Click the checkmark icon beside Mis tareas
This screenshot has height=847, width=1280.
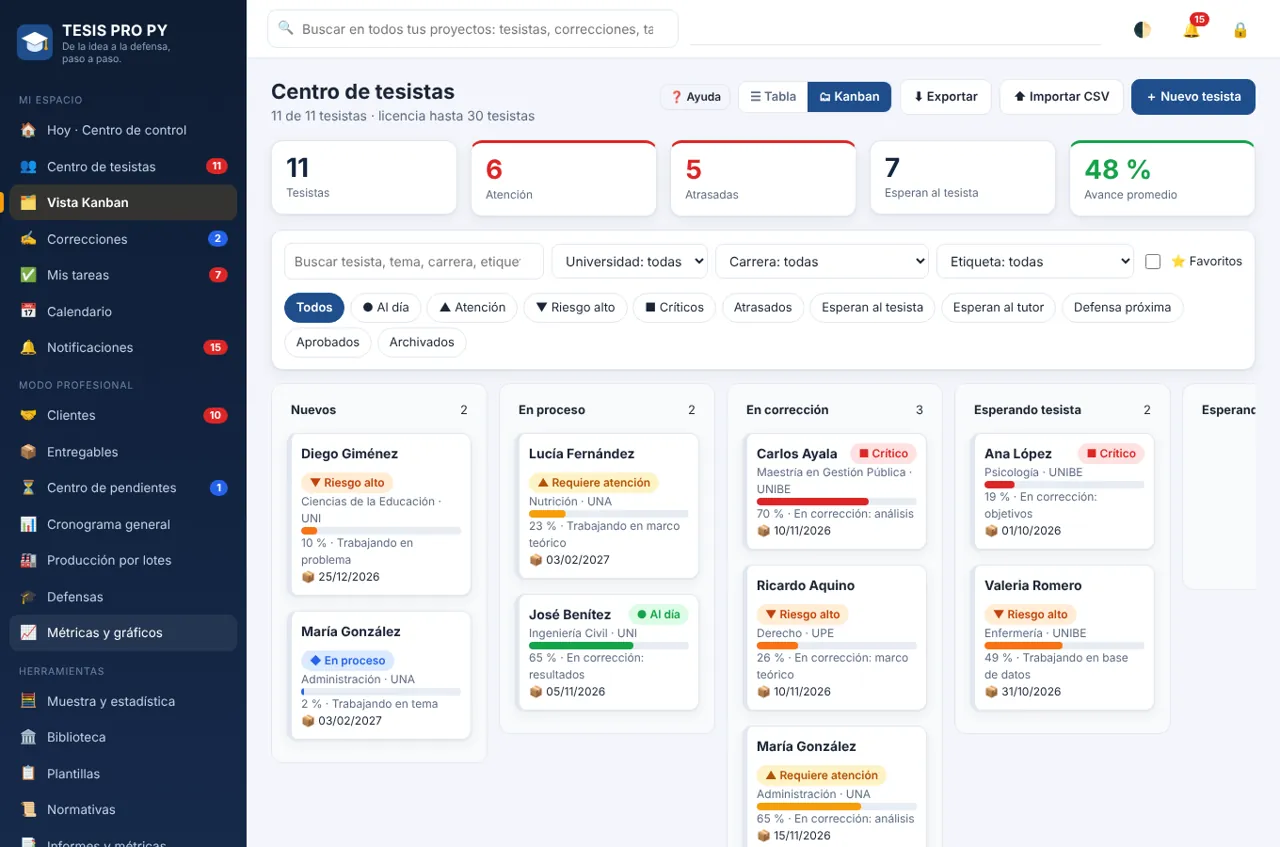point(28,275)
